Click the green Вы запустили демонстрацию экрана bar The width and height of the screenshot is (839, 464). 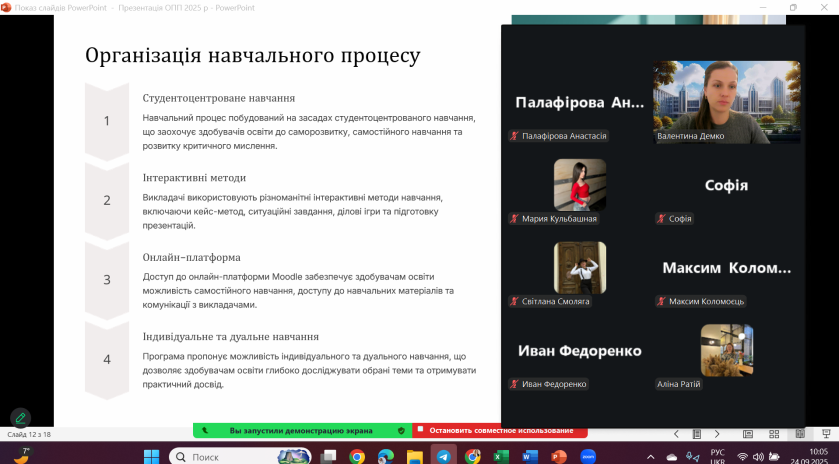[302, 430]
